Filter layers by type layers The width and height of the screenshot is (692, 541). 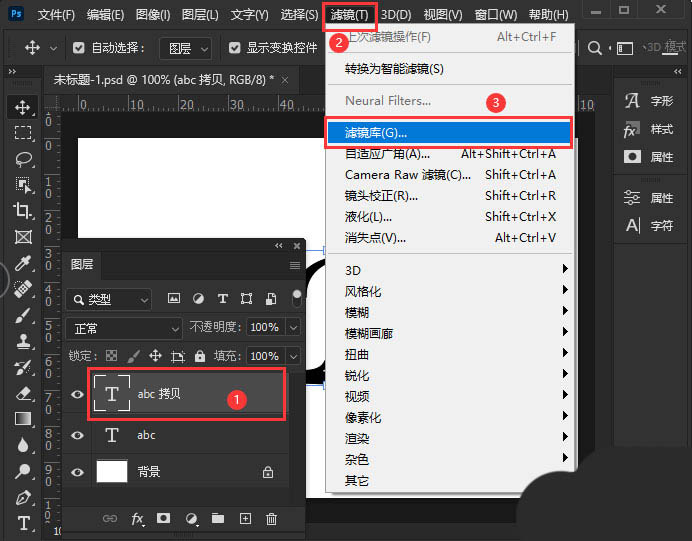pos(223,299)
